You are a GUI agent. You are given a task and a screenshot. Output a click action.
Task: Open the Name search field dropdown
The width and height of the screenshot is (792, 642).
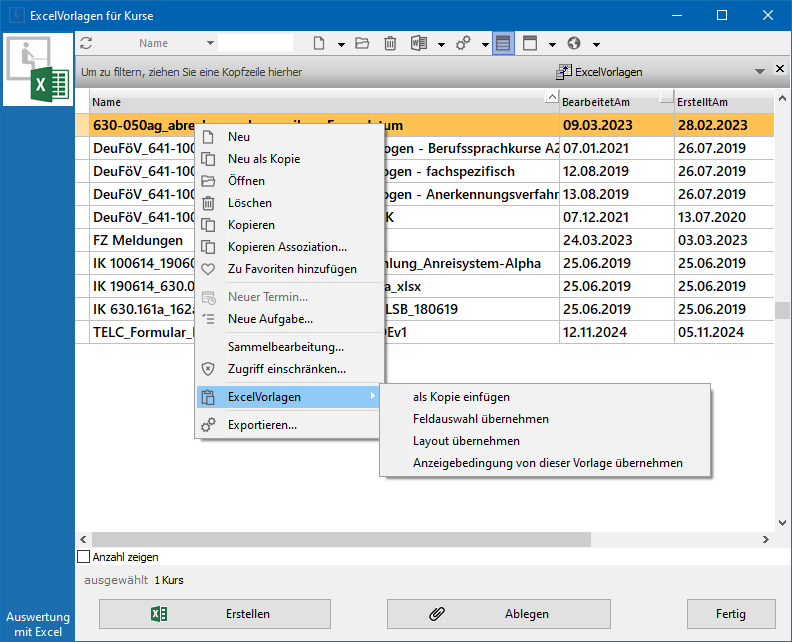210,43
